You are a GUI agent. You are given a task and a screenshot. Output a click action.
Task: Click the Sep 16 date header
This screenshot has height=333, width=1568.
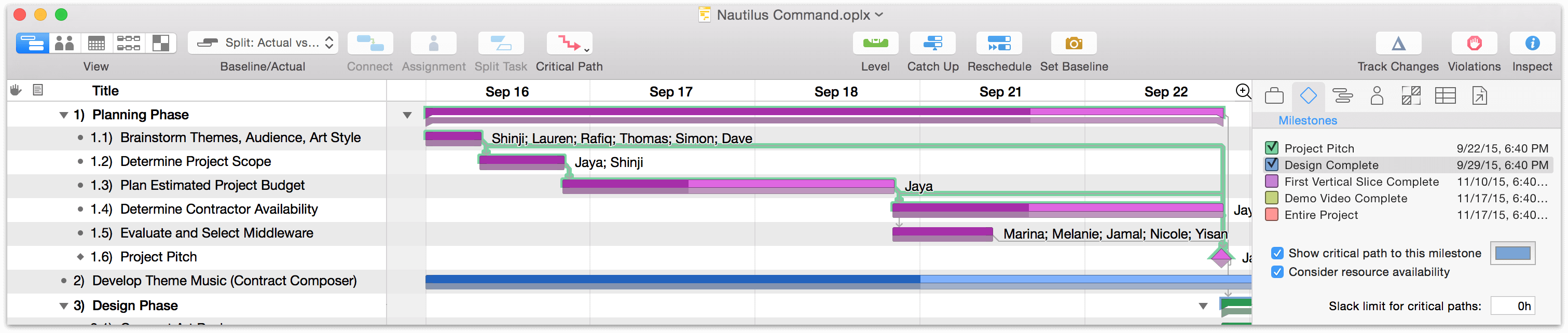[x=507, y=91]
